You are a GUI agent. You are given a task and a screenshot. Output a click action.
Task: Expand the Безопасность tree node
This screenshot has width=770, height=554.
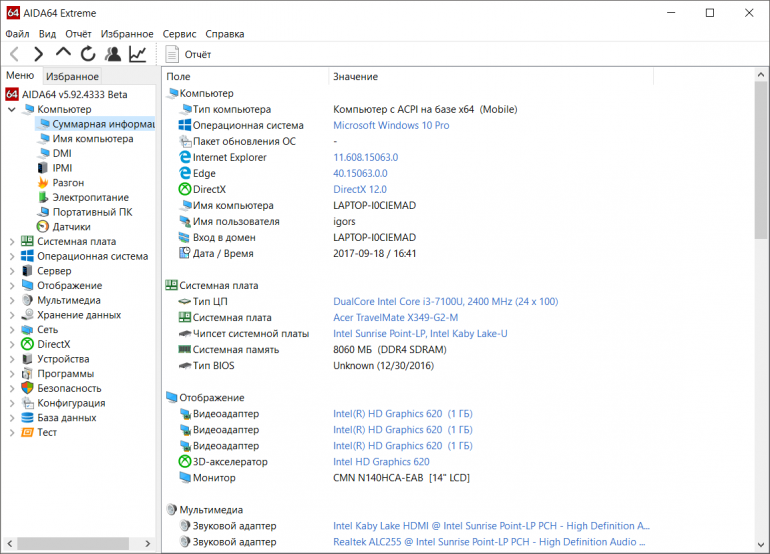point(12,388)
